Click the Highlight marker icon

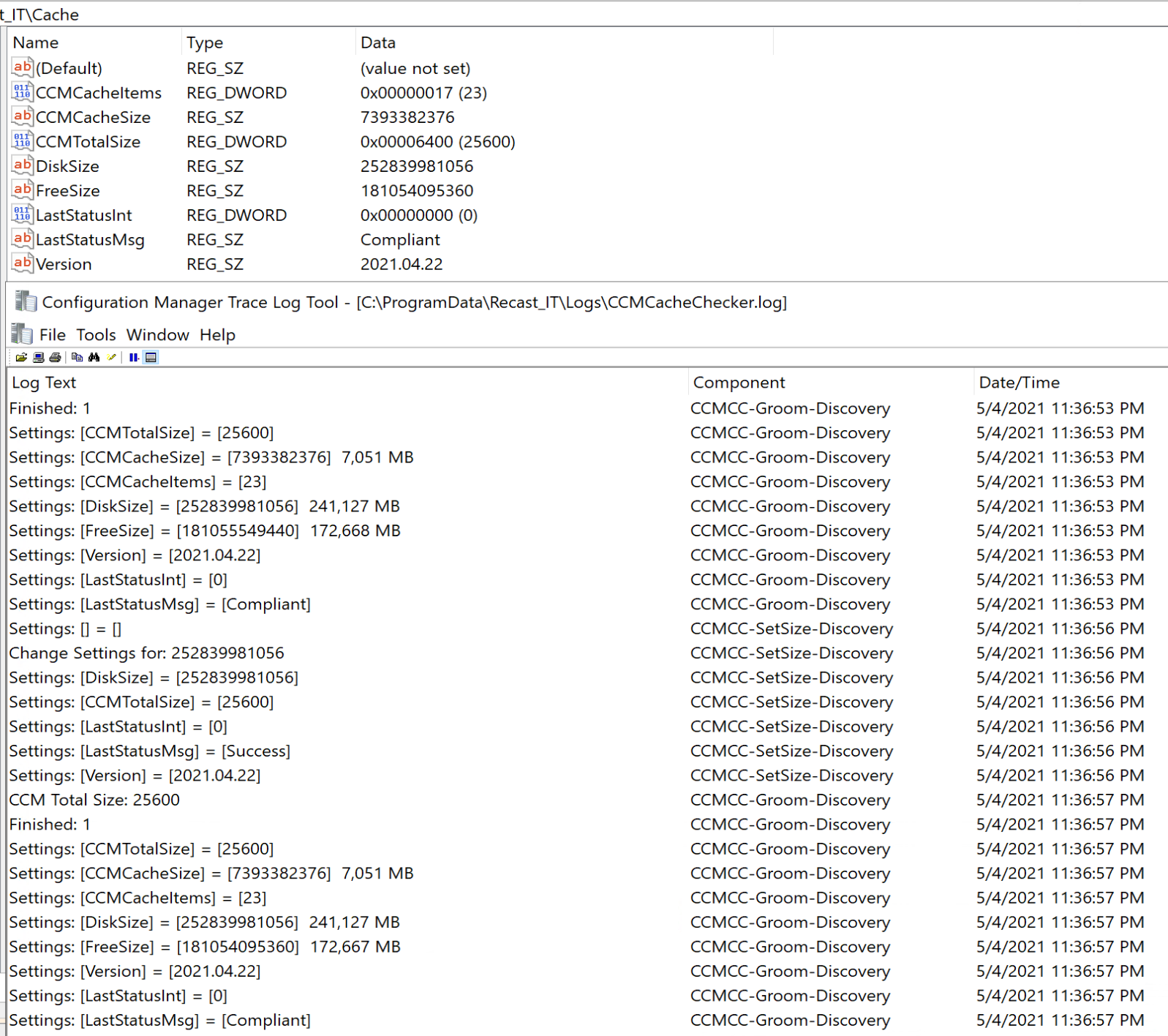pyautogui.click(x=111, y=357)
